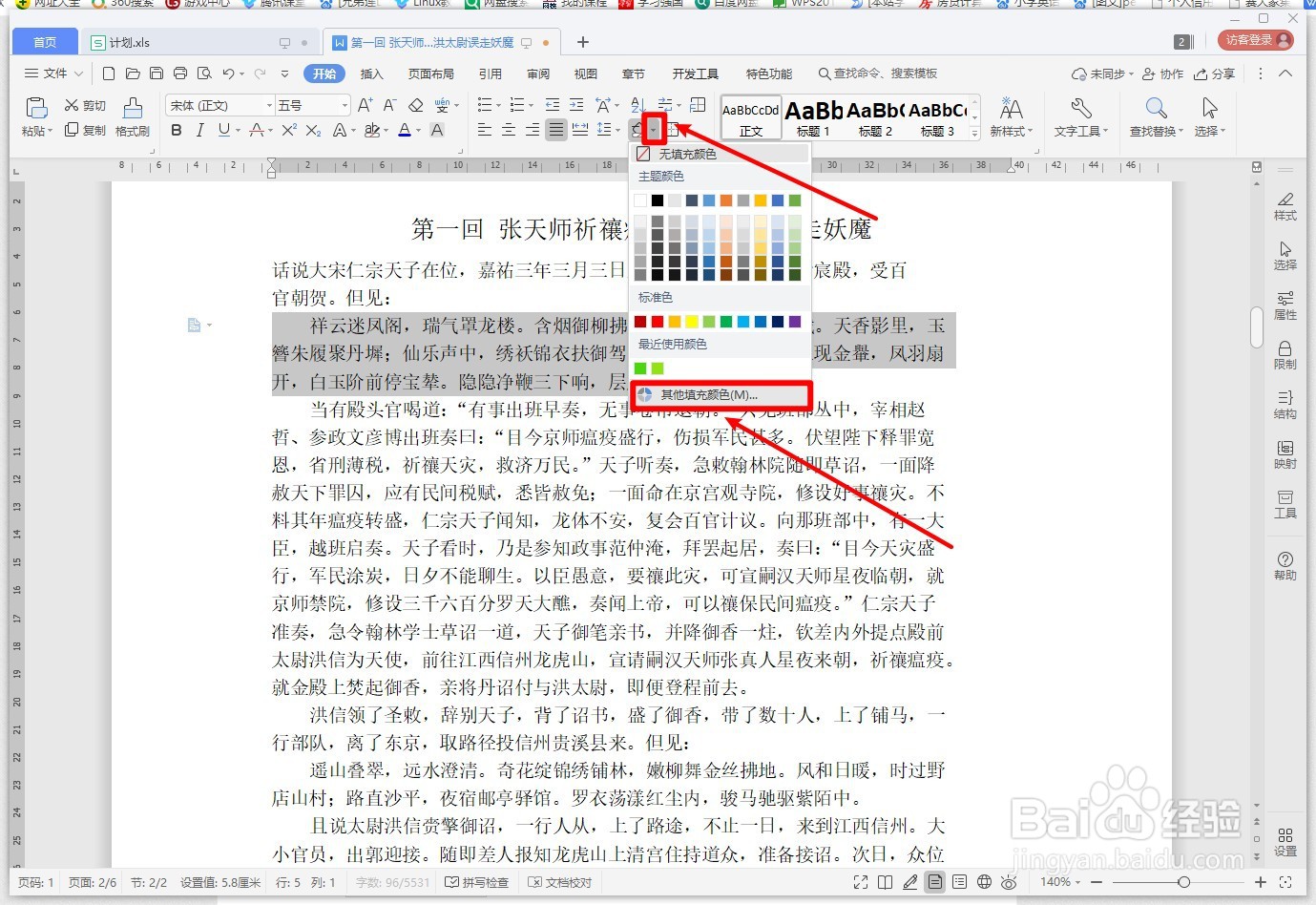Switch to full screen view via status bar icon
Viewport: 1316px width, 905px height.
coord(861,882)
